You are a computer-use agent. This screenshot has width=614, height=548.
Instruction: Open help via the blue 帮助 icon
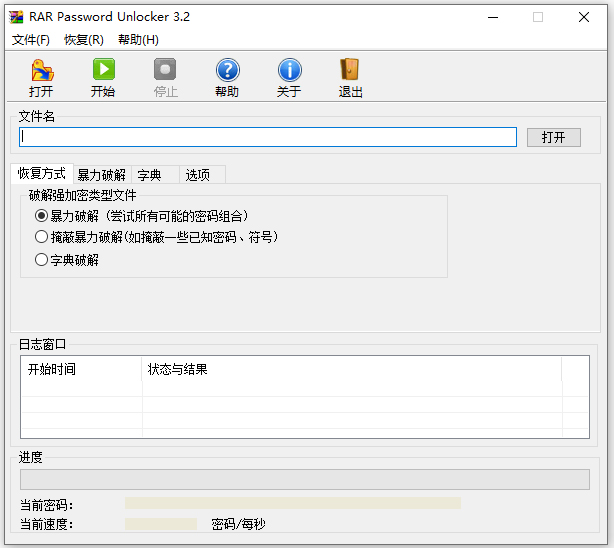click(x=228, y=70)
